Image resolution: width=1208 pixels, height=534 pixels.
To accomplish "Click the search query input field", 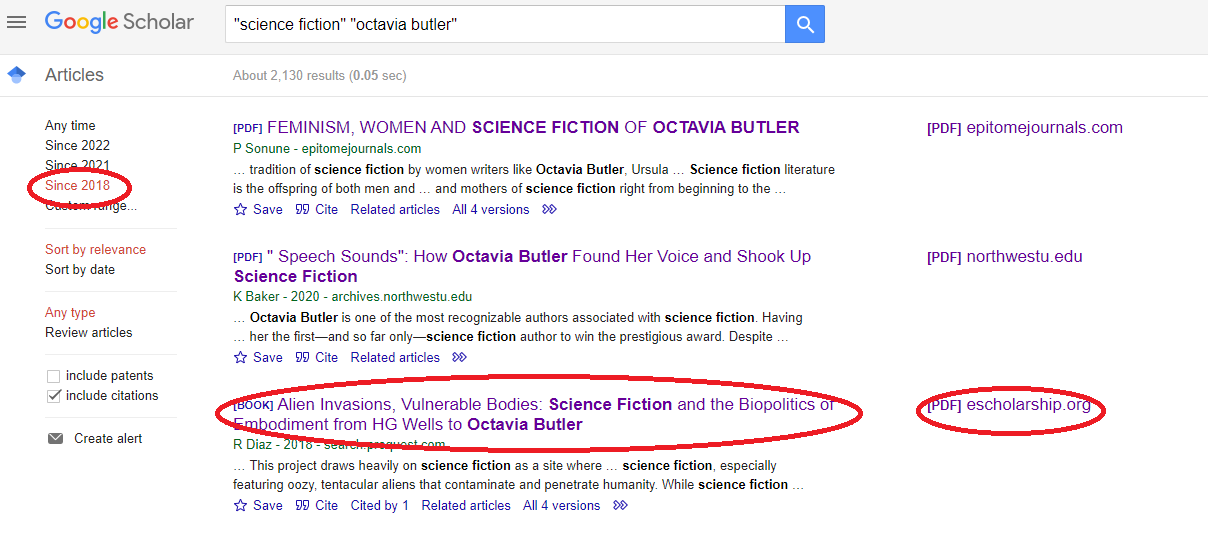I will [x=505, y=24].
